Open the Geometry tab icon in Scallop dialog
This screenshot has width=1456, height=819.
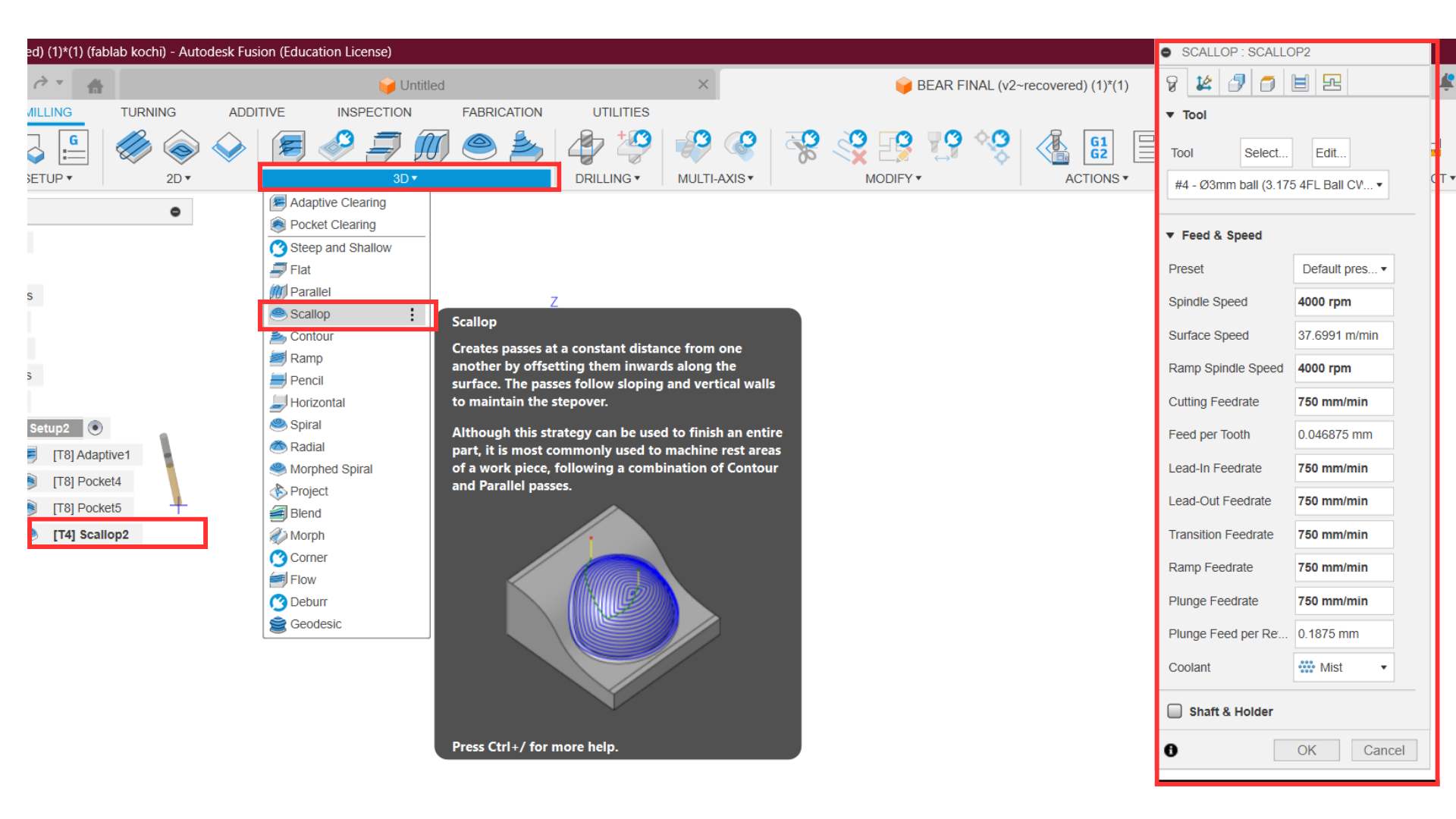coord(1236,83)
